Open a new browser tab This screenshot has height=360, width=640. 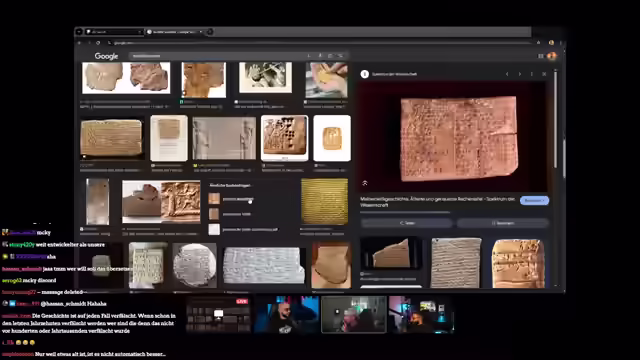[210, 32]
